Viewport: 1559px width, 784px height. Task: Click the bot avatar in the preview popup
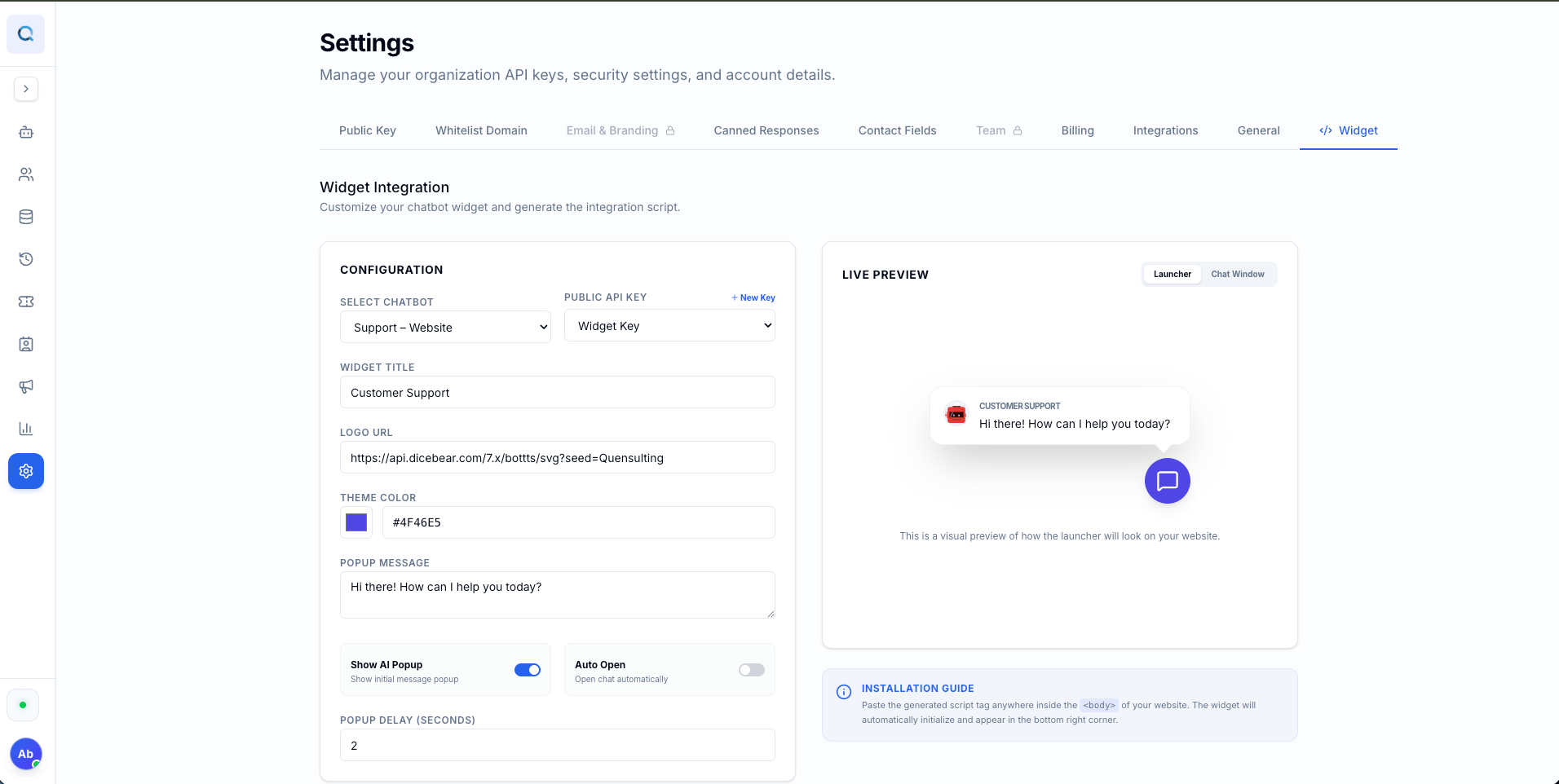point(956,415)
